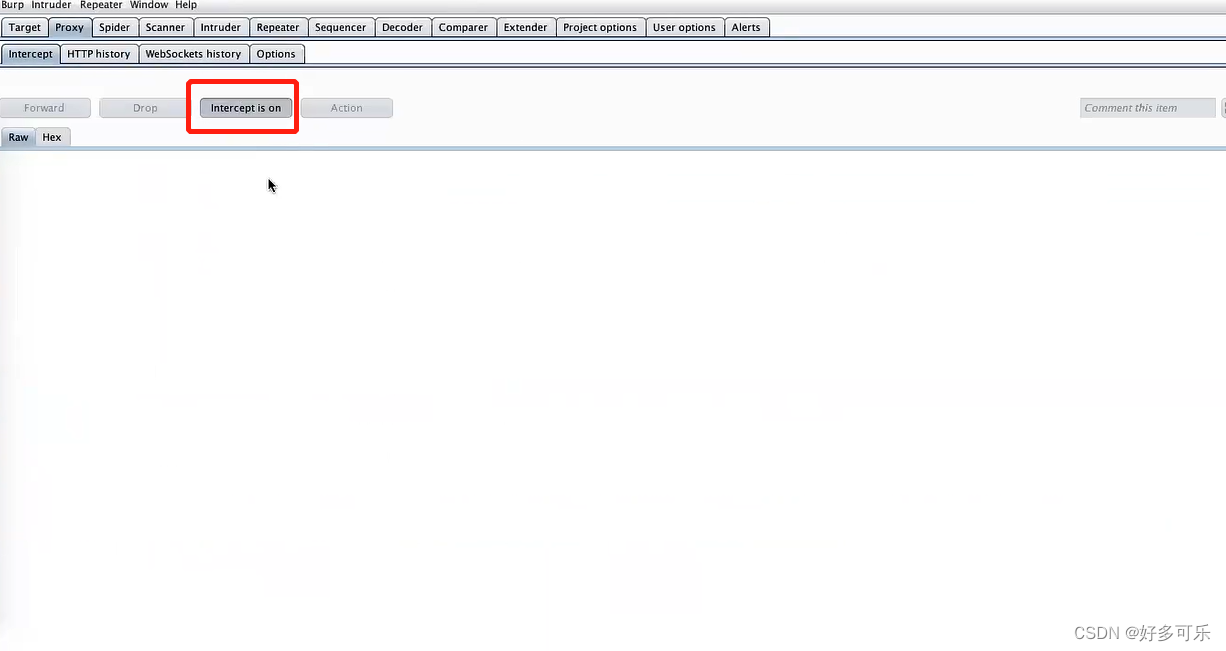Open the WebSockets history sub-tab
Viewport: 1226px width, 651px height.
point(194,54)
